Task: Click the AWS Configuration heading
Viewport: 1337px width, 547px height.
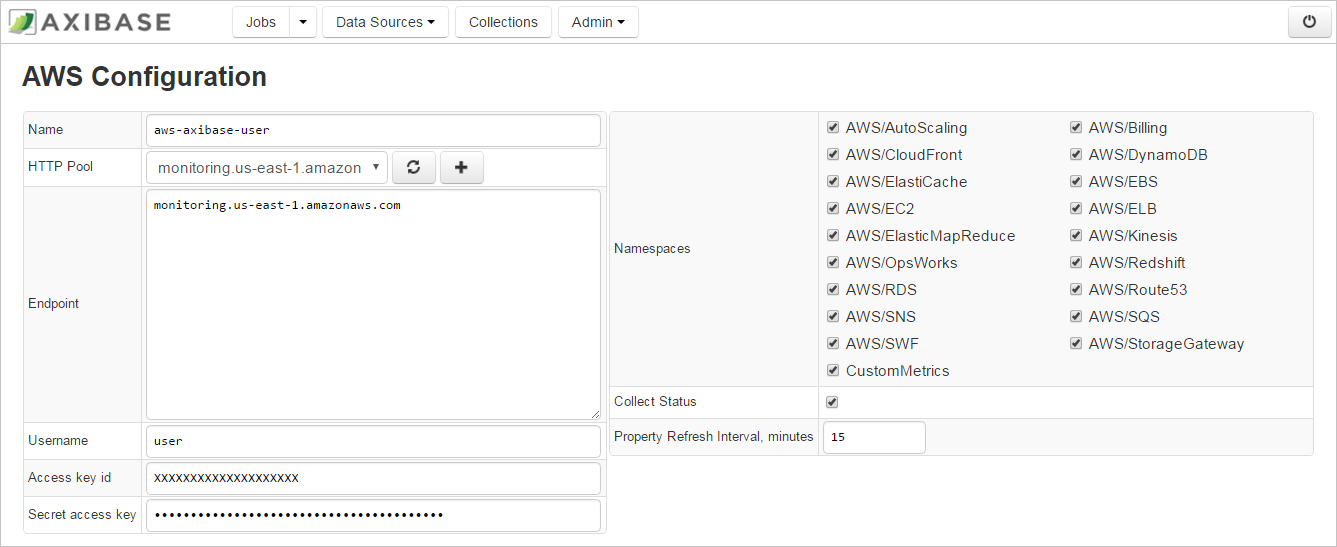Action: tap(144, 77)
